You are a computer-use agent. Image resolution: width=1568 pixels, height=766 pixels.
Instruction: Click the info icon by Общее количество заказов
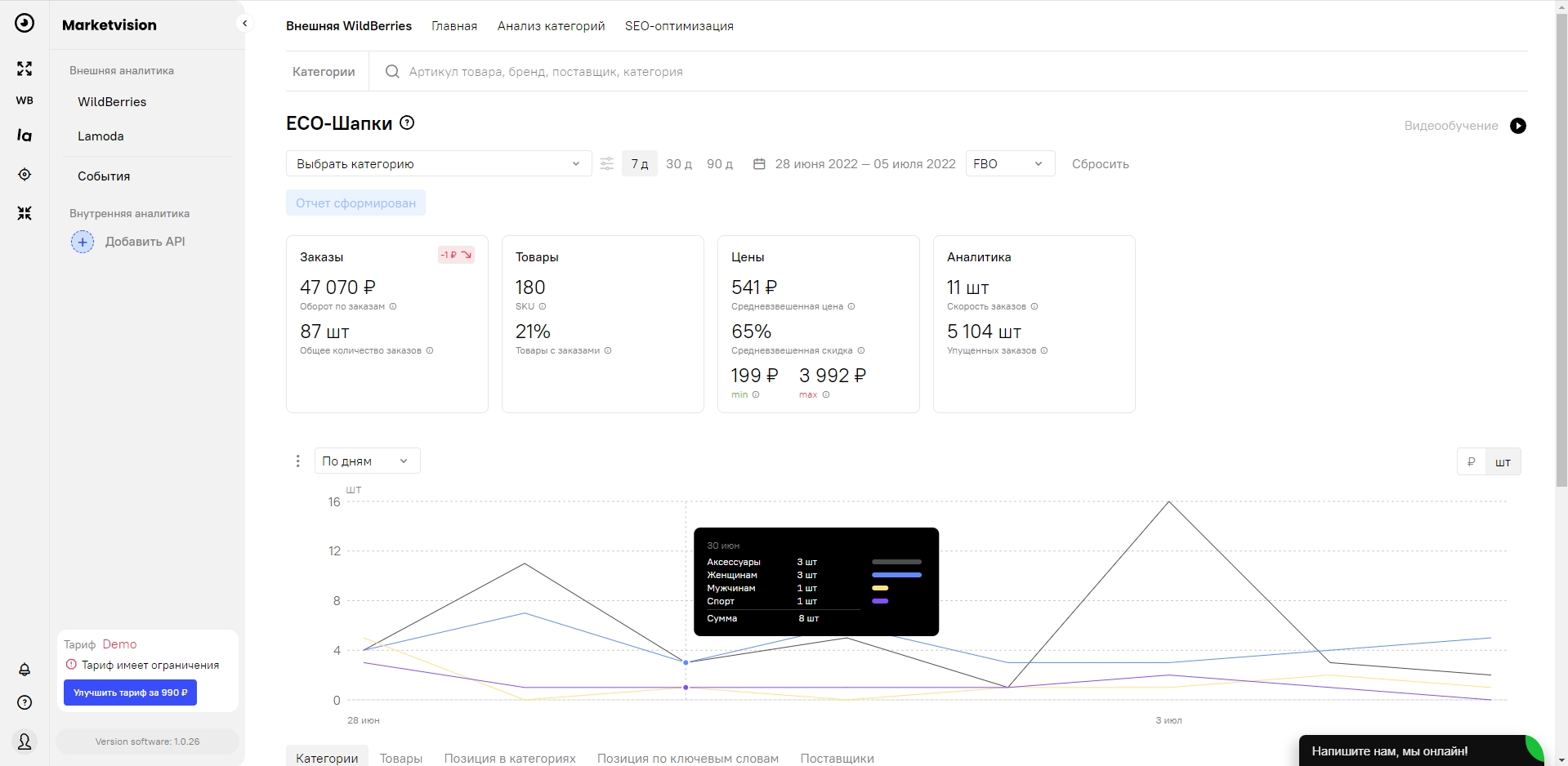(x=430, y=351)
